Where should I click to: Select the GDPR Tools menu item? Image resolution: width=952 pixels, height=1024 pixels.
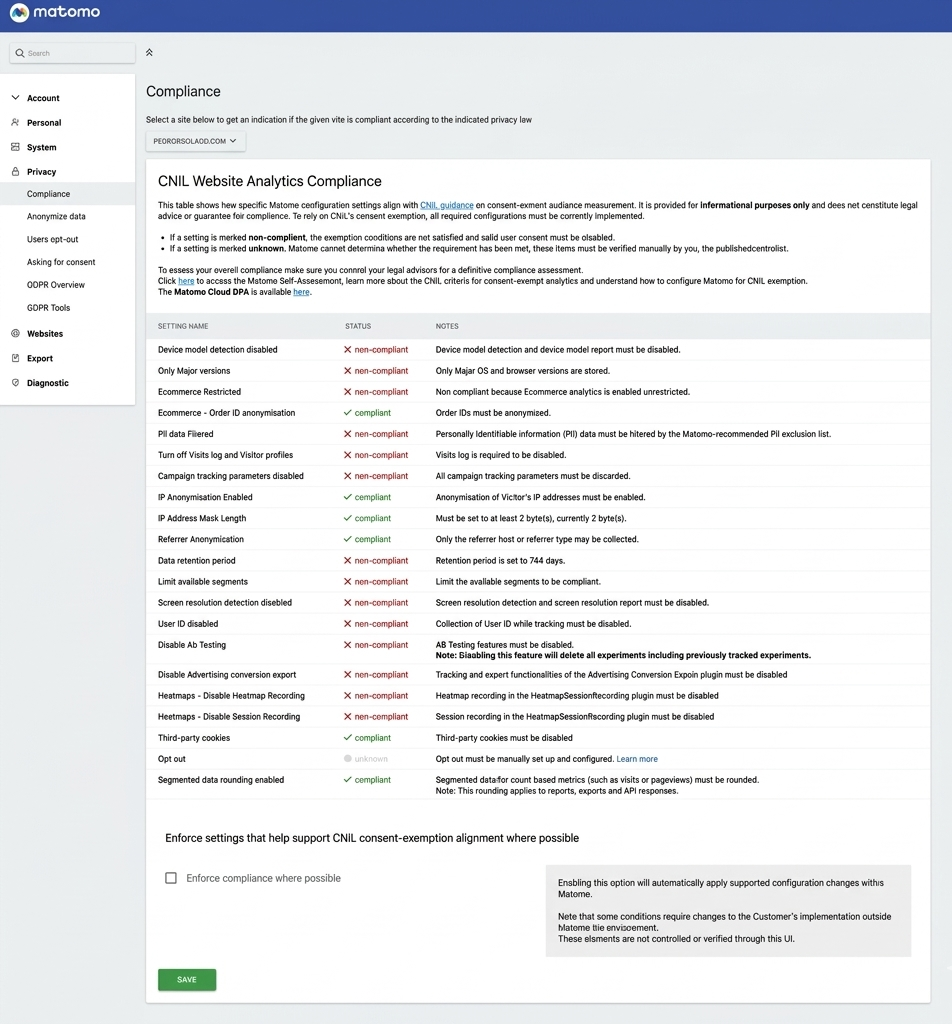pyautogui.click(x=48, y=308)
